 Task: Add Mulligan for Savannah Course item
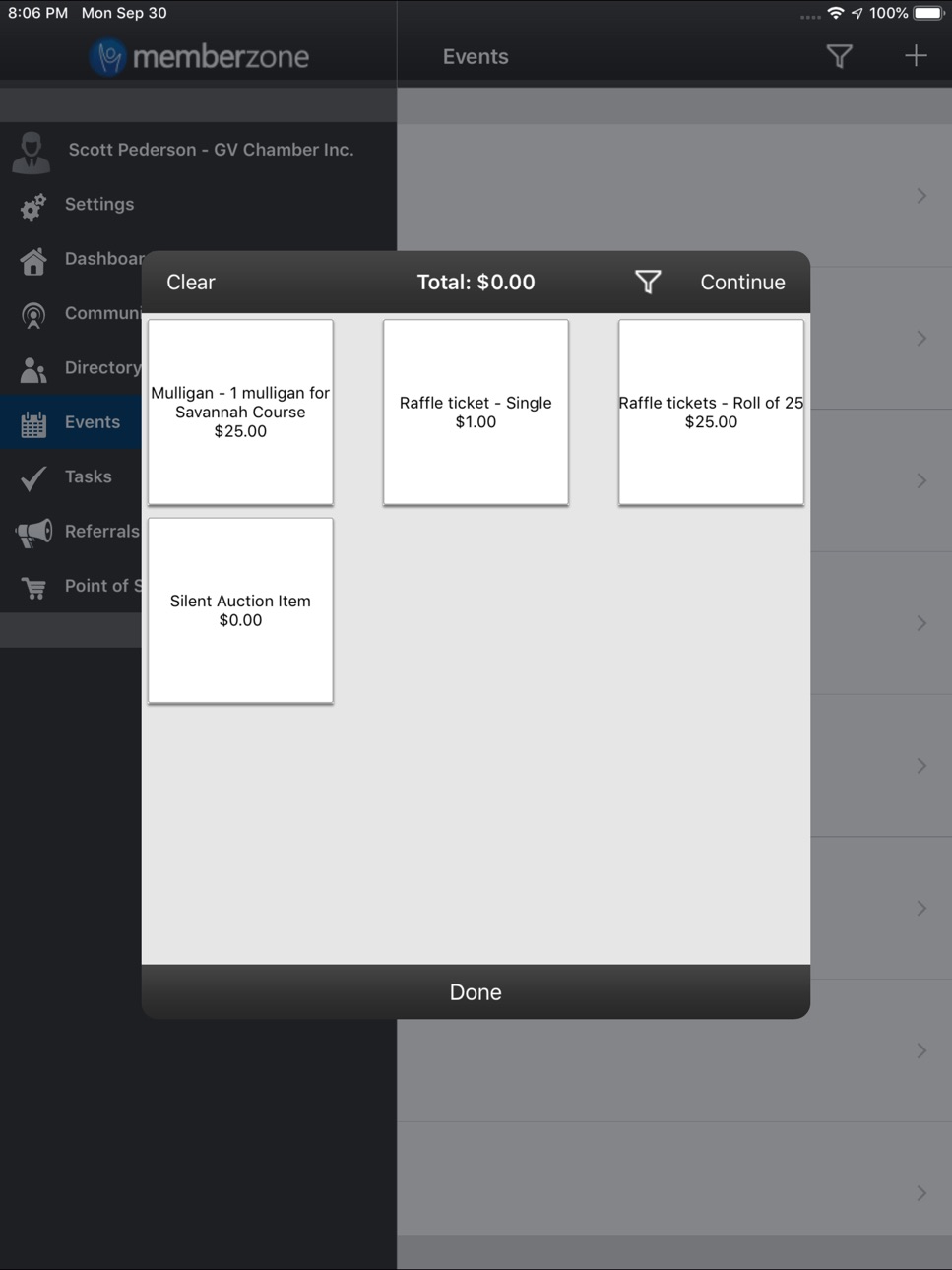pos(240,412)
